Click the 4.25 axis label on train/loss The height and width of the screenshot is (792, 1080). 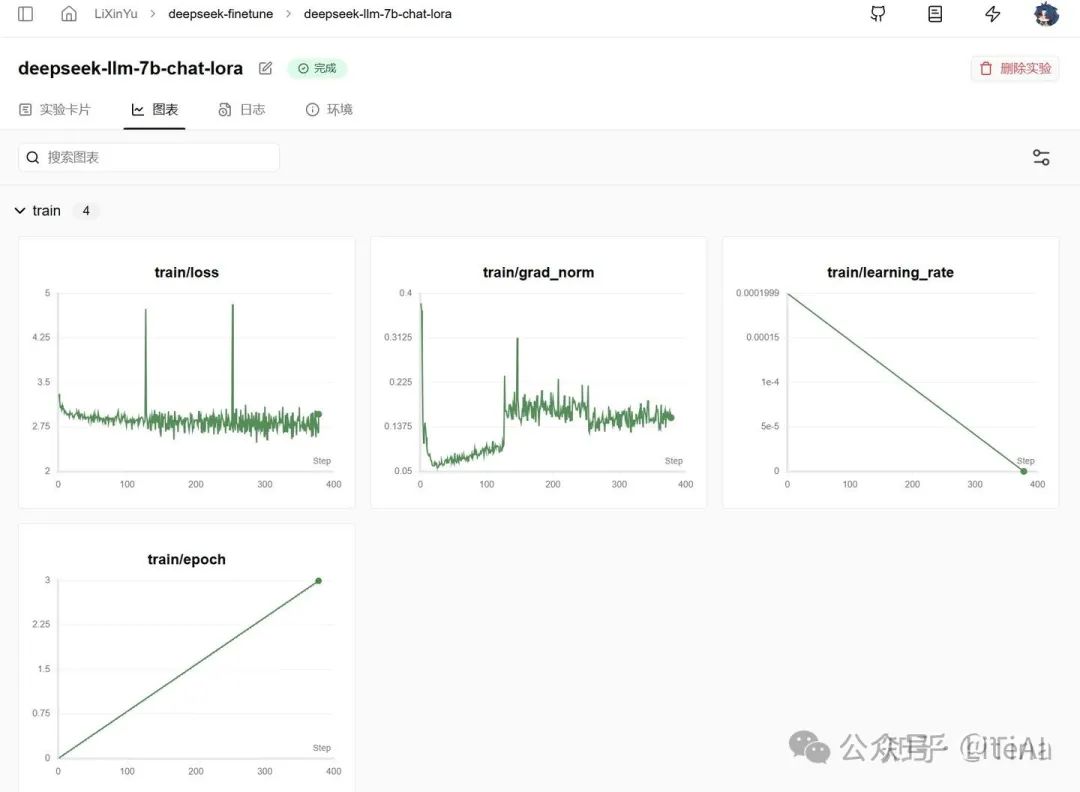(41, 337)
